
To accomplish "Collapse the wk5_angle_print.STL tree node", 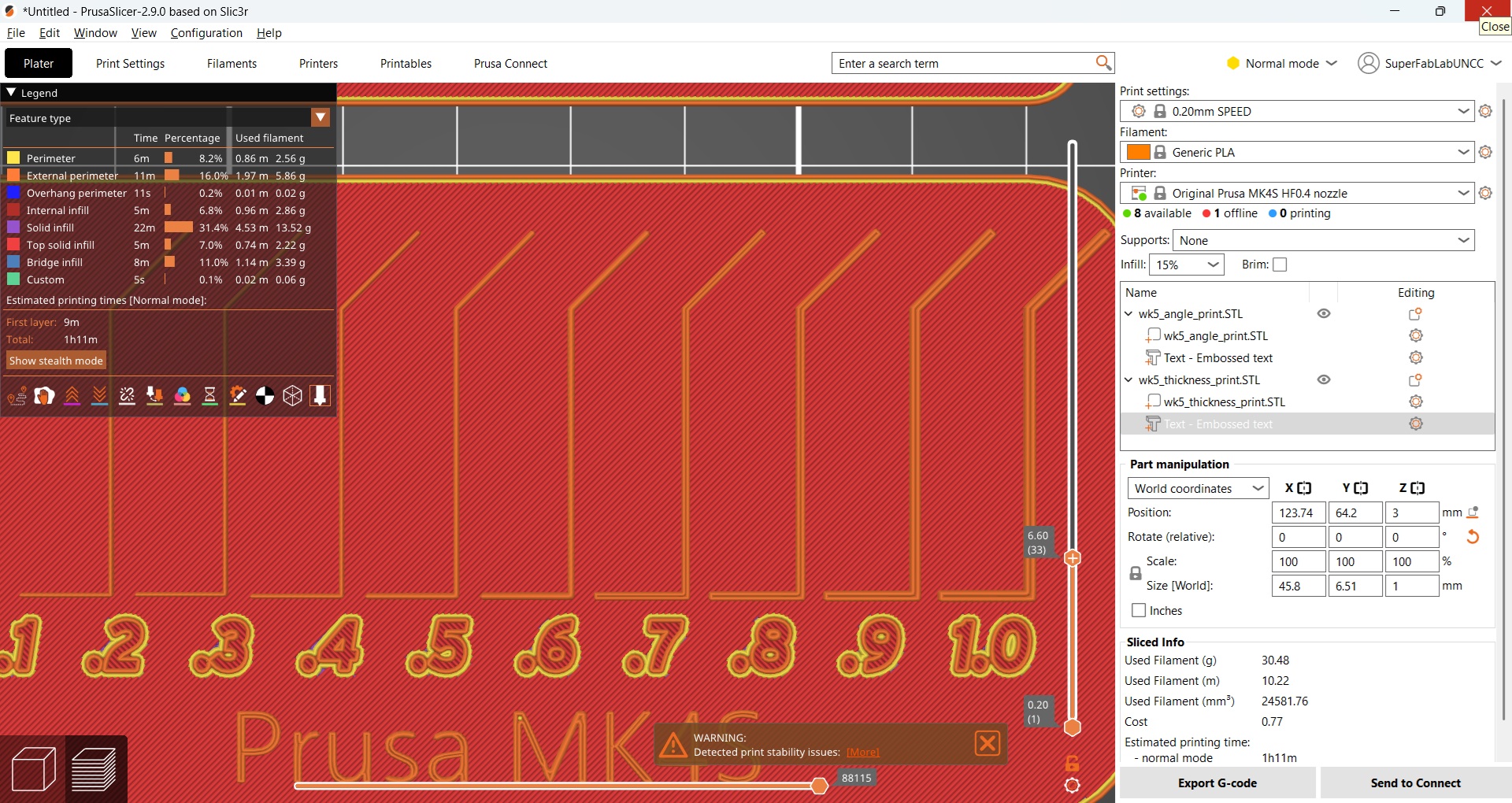I will (x=1128, y=313).
